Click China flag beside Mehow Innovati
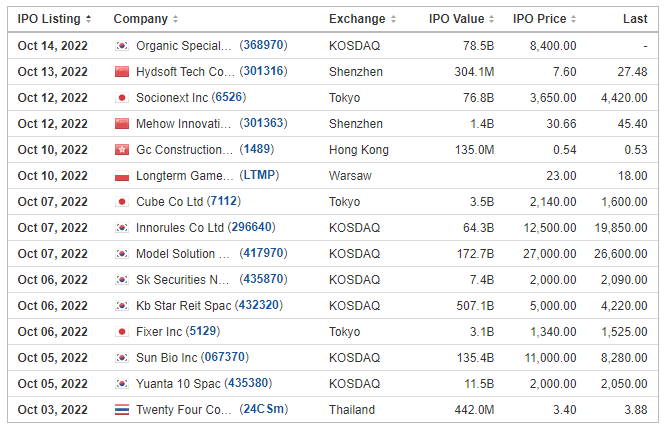 coord(122,123)
